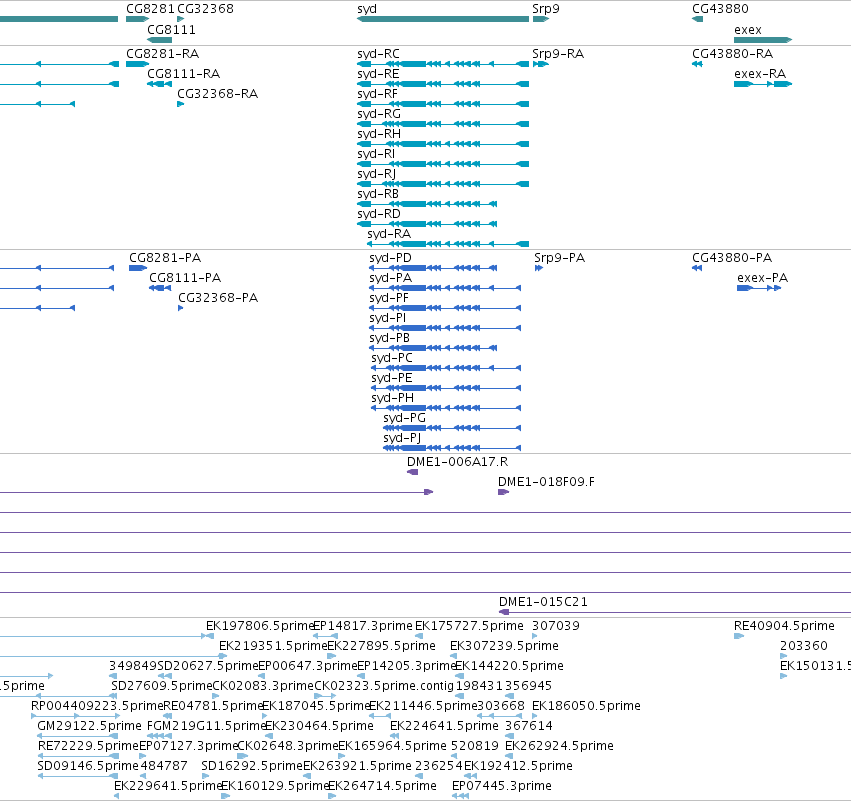Select the Srp9 gene label

(x=545, y=9)
